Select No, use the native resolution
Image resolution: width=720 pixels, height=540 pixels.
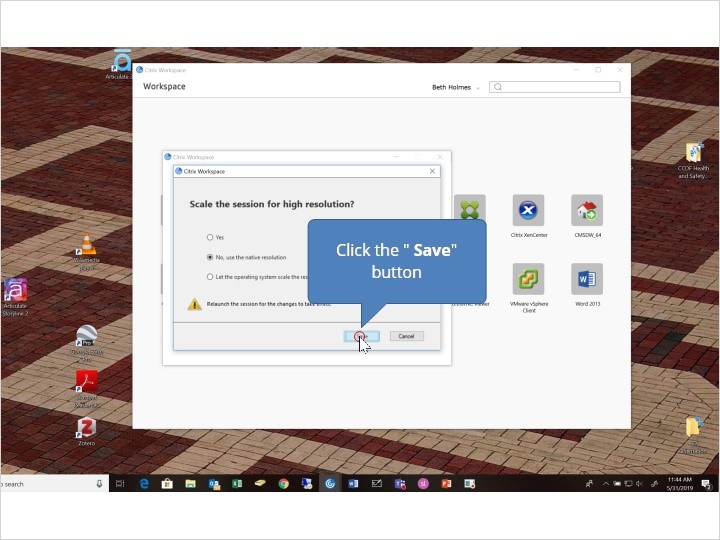[x=210, y=257]
